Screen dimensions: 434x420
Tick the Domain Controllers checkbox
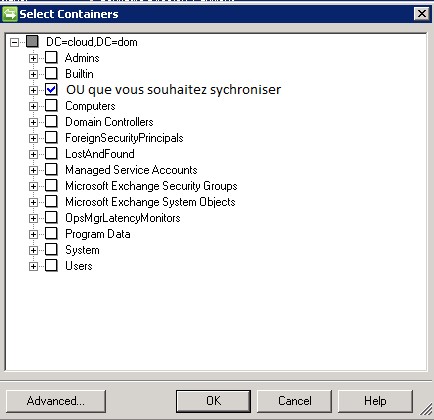[x=51, y=122]
